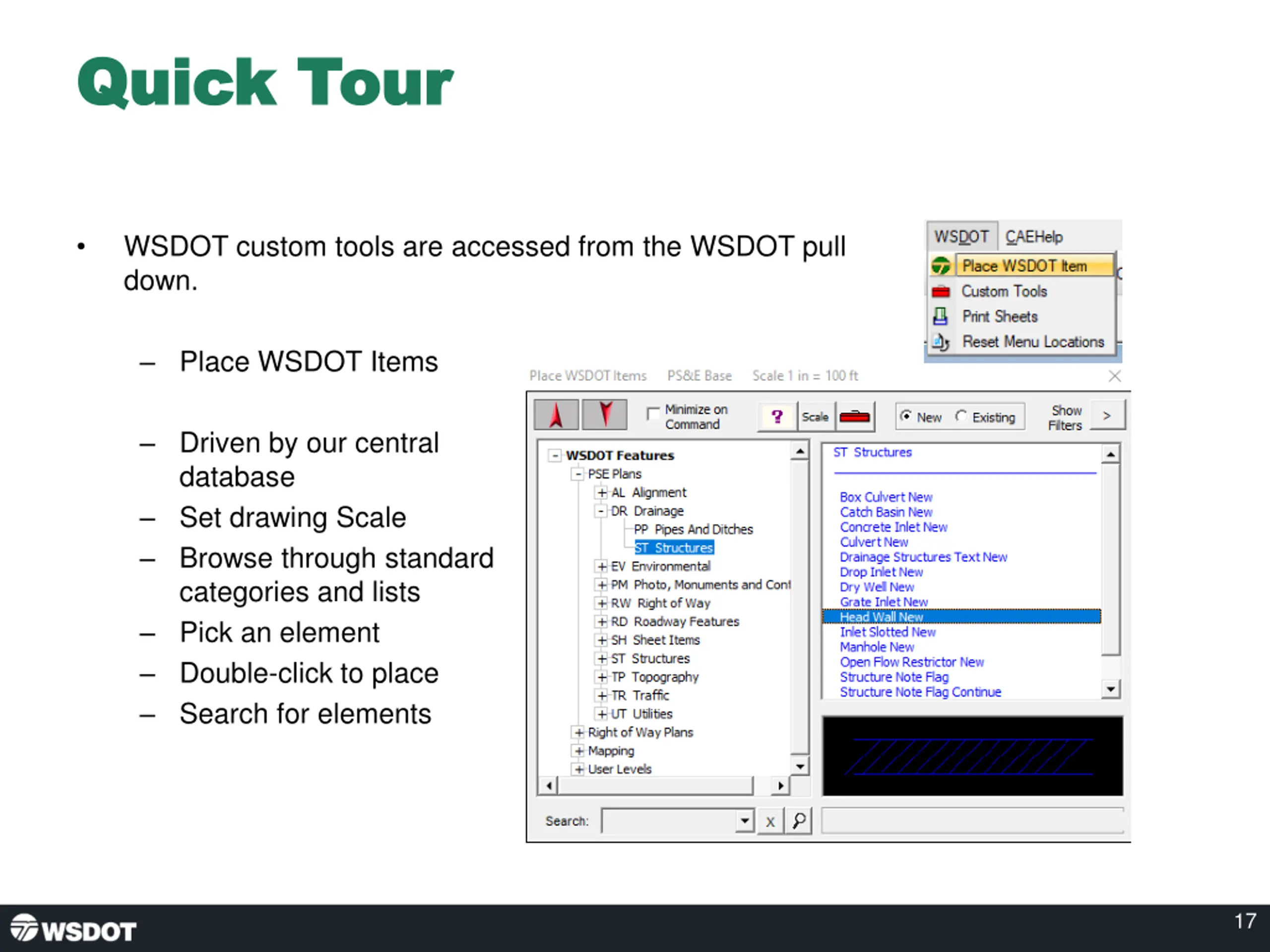Expand the EV Environmental node

click(602, 566)
